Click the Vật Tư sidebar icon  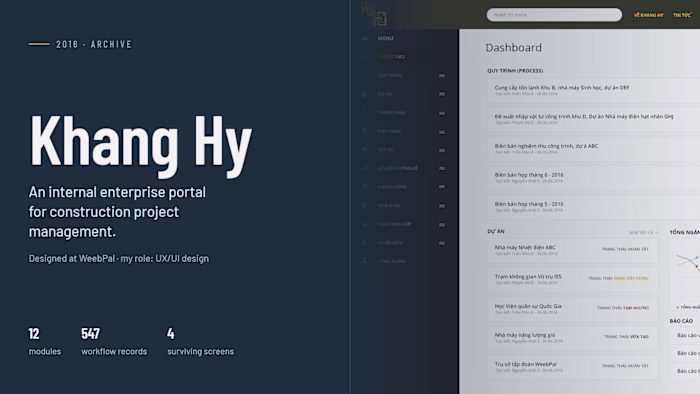(x=364, y=149)
